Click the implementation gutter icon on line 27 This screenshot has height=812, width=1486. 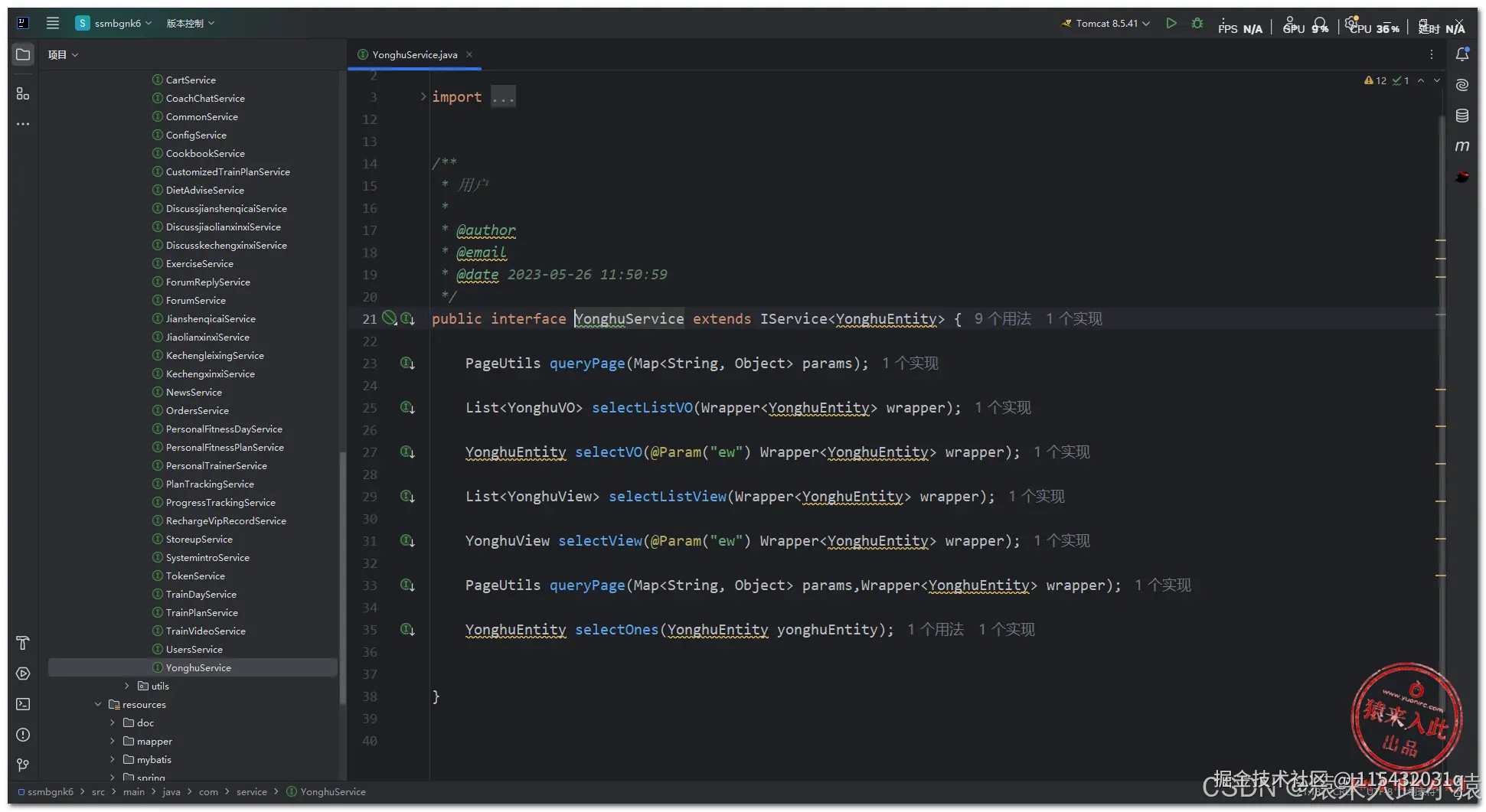pos(408,452)
